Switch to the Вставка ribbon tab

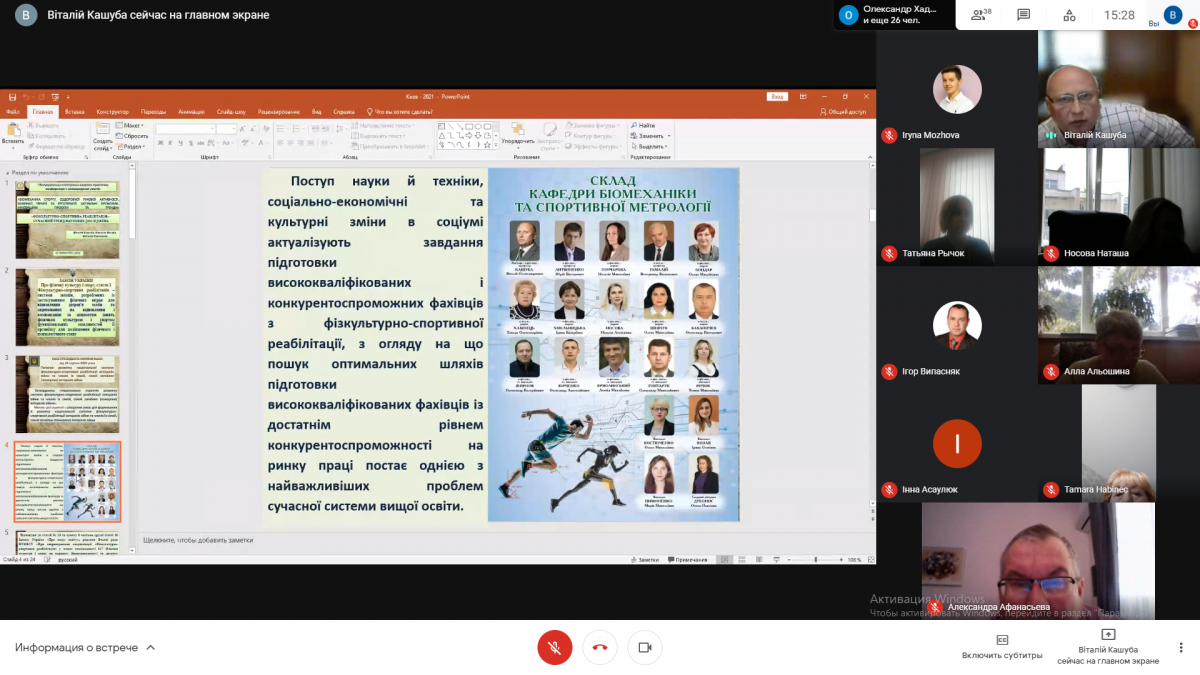[75, 112]
